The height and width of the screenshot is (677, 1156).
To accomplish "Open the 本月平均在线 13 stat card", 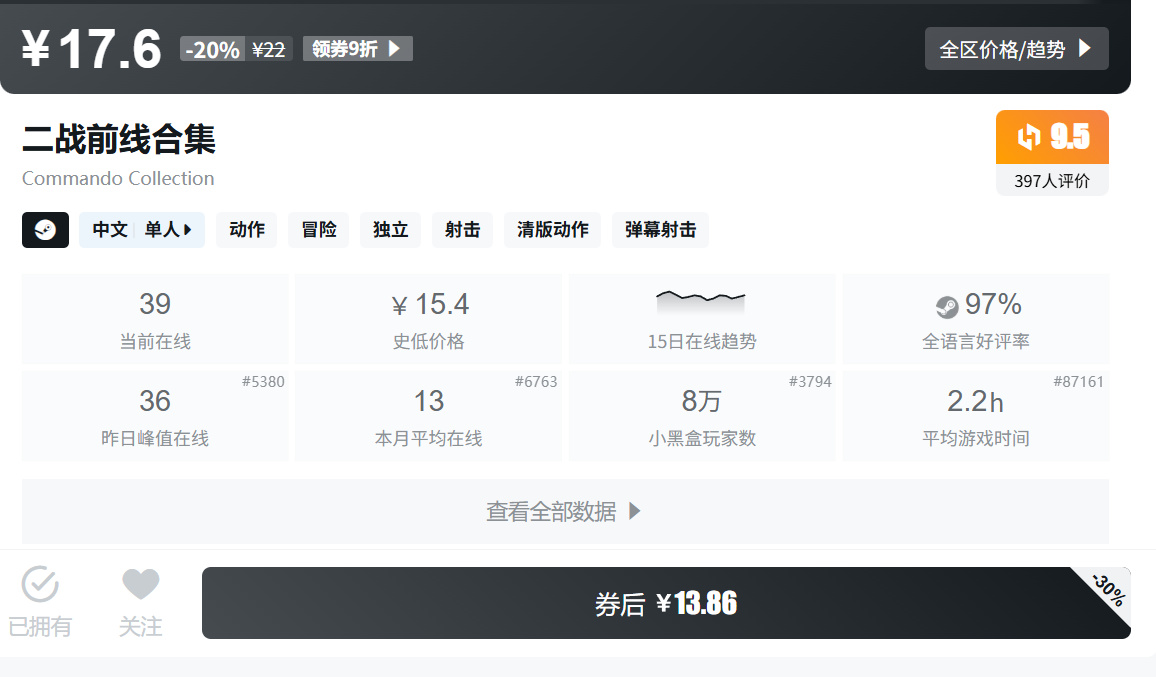I will [428, 416].
